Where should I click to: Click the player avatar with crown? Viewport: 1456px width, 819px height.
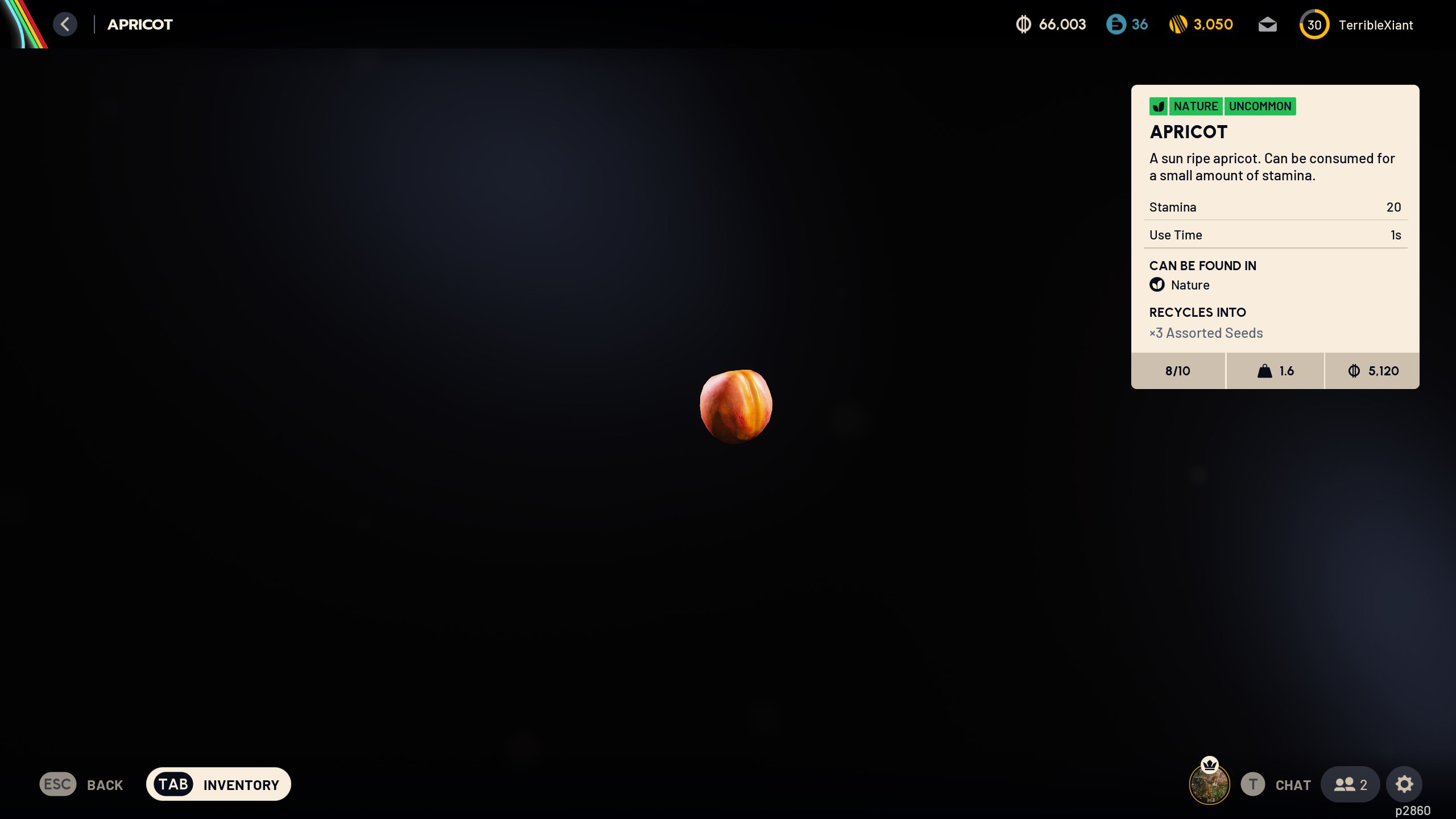1209,784
